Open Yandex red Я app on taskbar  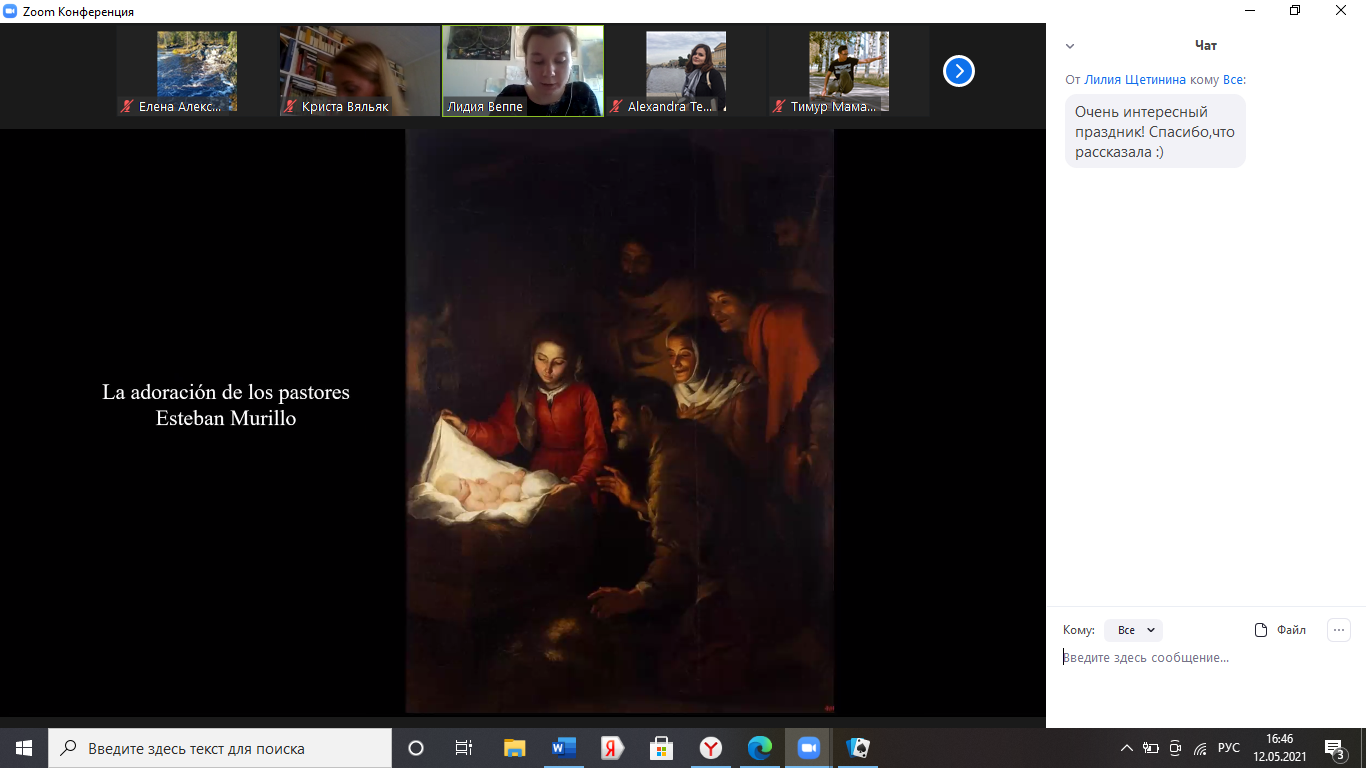point(612,748)
